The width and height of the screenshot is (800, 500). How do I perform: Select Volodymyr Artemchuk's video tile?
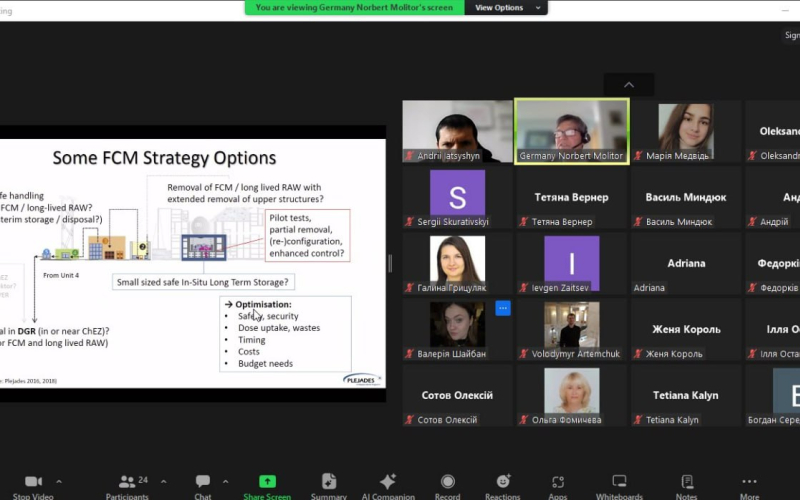pyautogui.click(x=571, y=329)
